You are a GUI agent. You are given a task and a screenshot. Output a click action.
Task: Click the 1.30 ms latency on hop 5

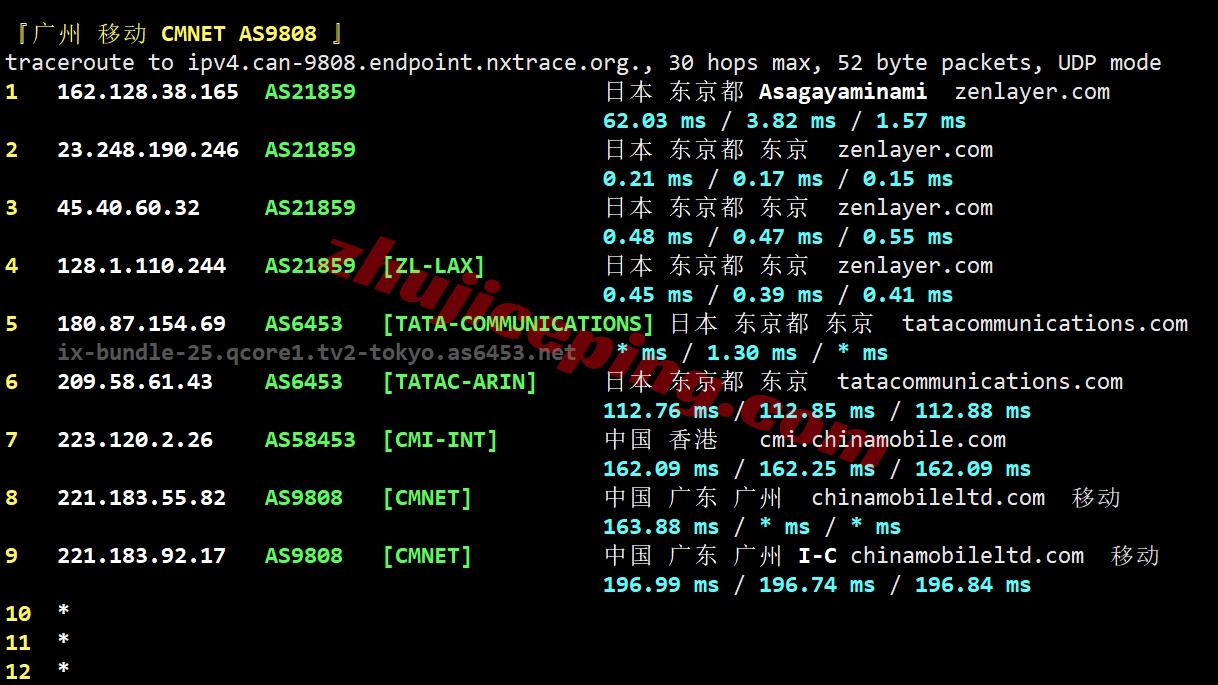tap(752, 353)
